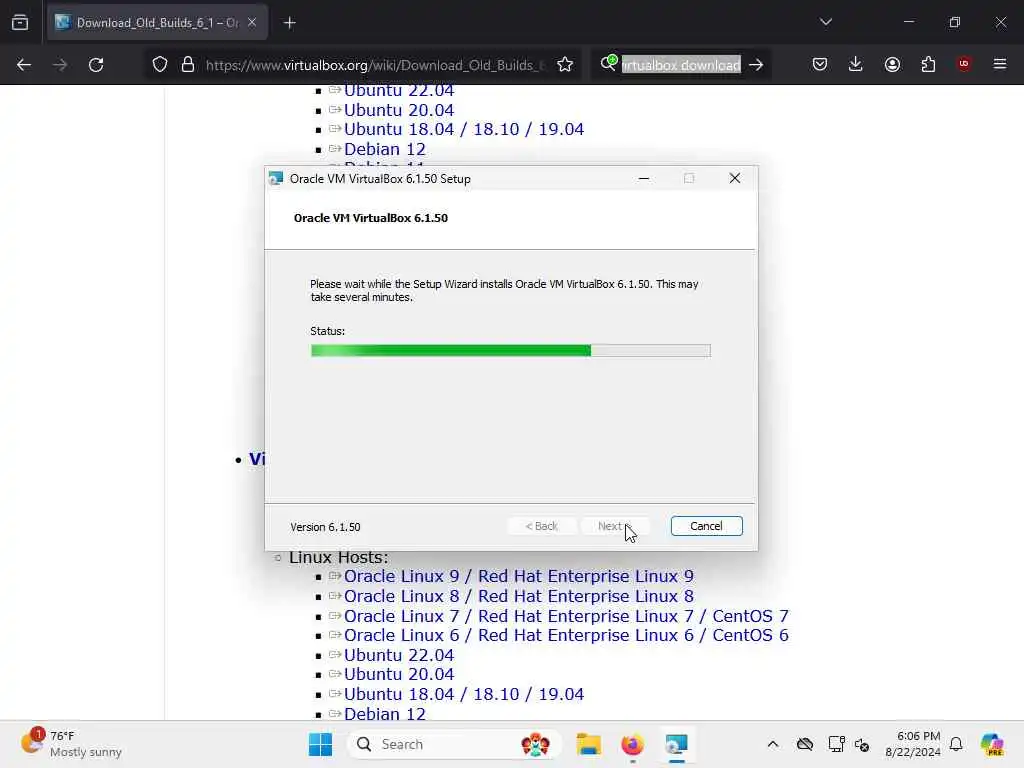Show site security lock info
The image size is (1024, 768).
point(188,65)
